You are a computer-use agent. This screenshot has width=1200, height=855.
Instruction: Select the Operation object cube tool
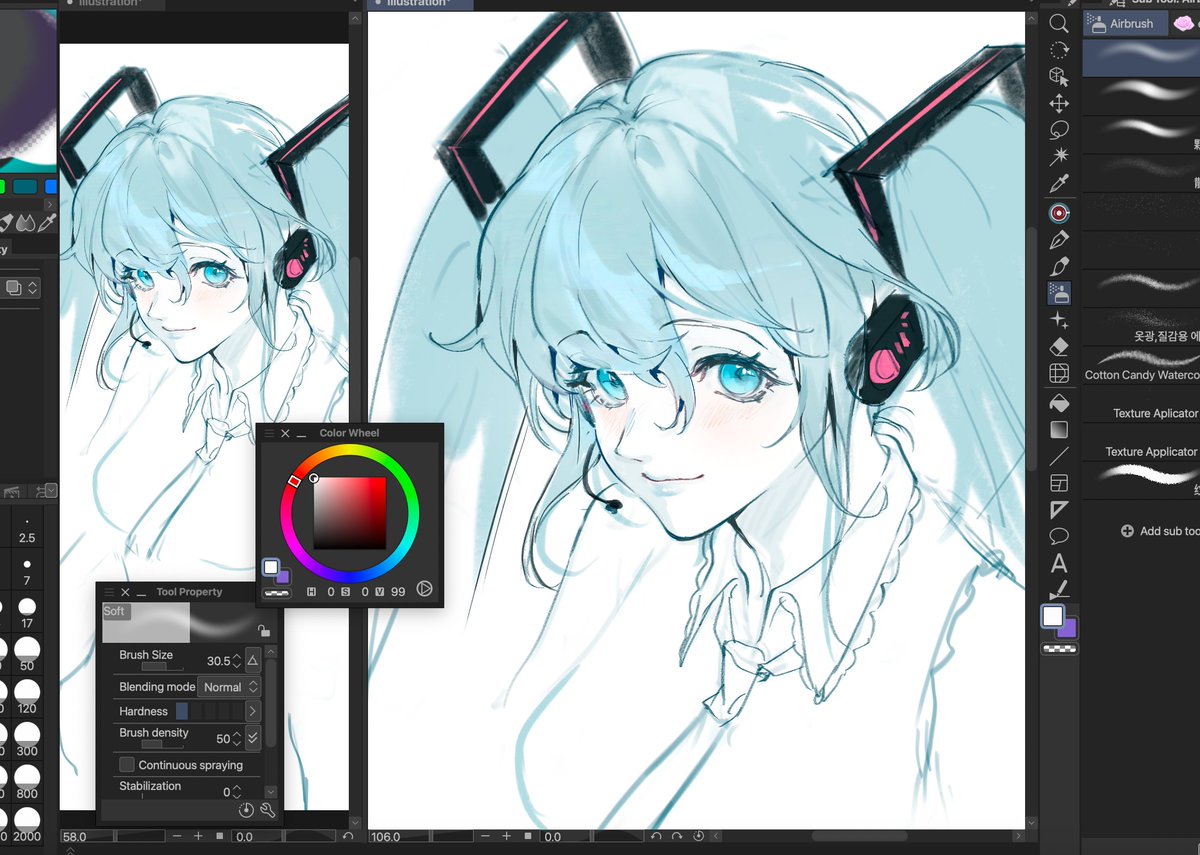pos(1059,76)
